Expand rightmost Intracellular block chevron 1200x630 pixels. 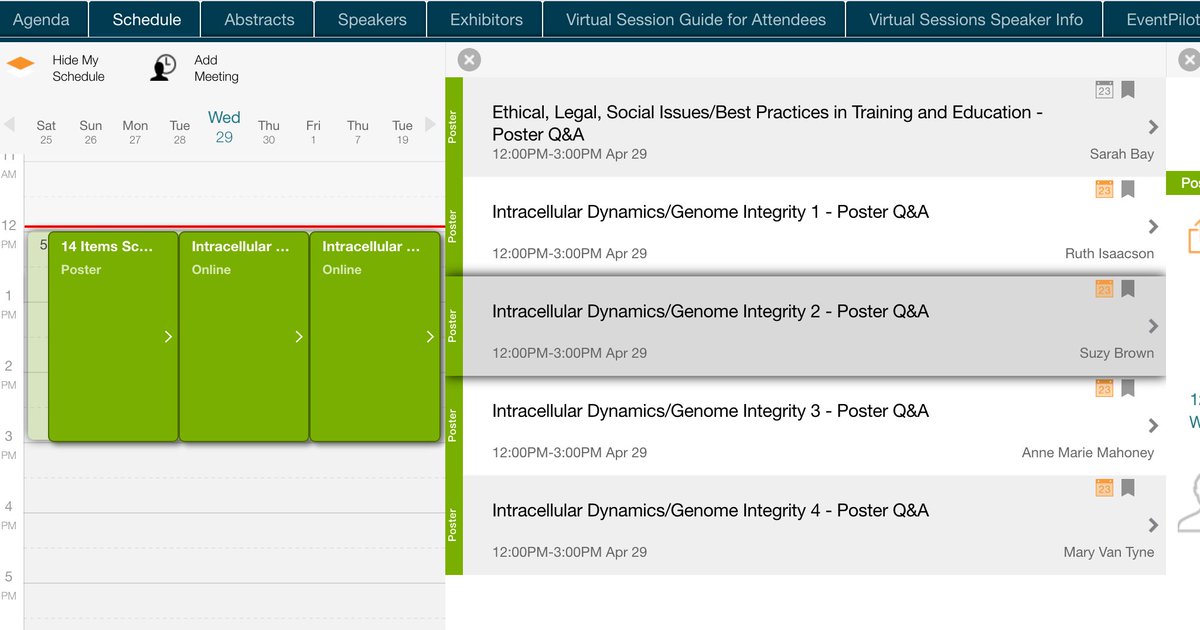(x=430, y=337)
